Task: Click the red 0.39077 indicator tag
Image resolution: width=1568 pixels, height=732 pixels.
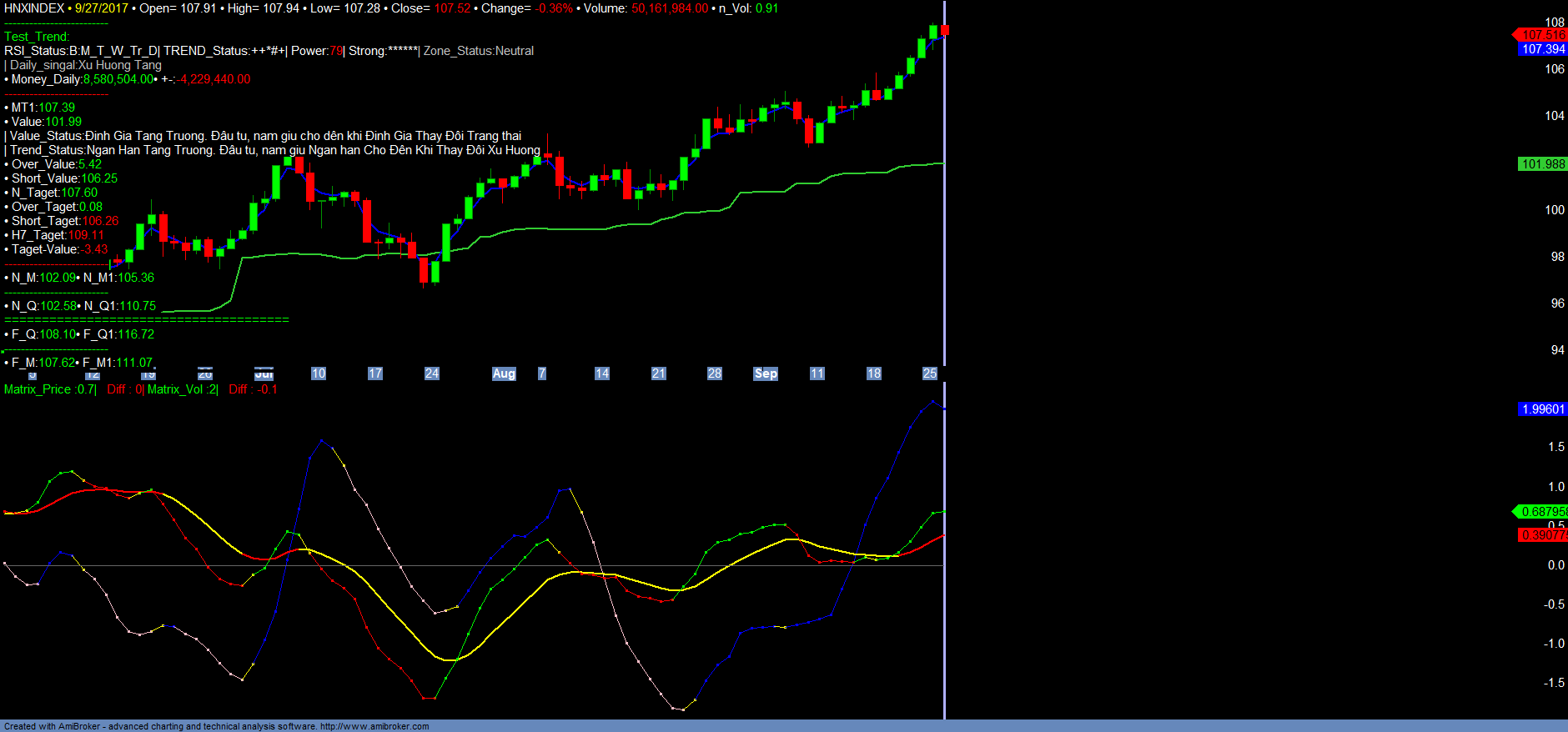Action: (x=1542, y=535)
